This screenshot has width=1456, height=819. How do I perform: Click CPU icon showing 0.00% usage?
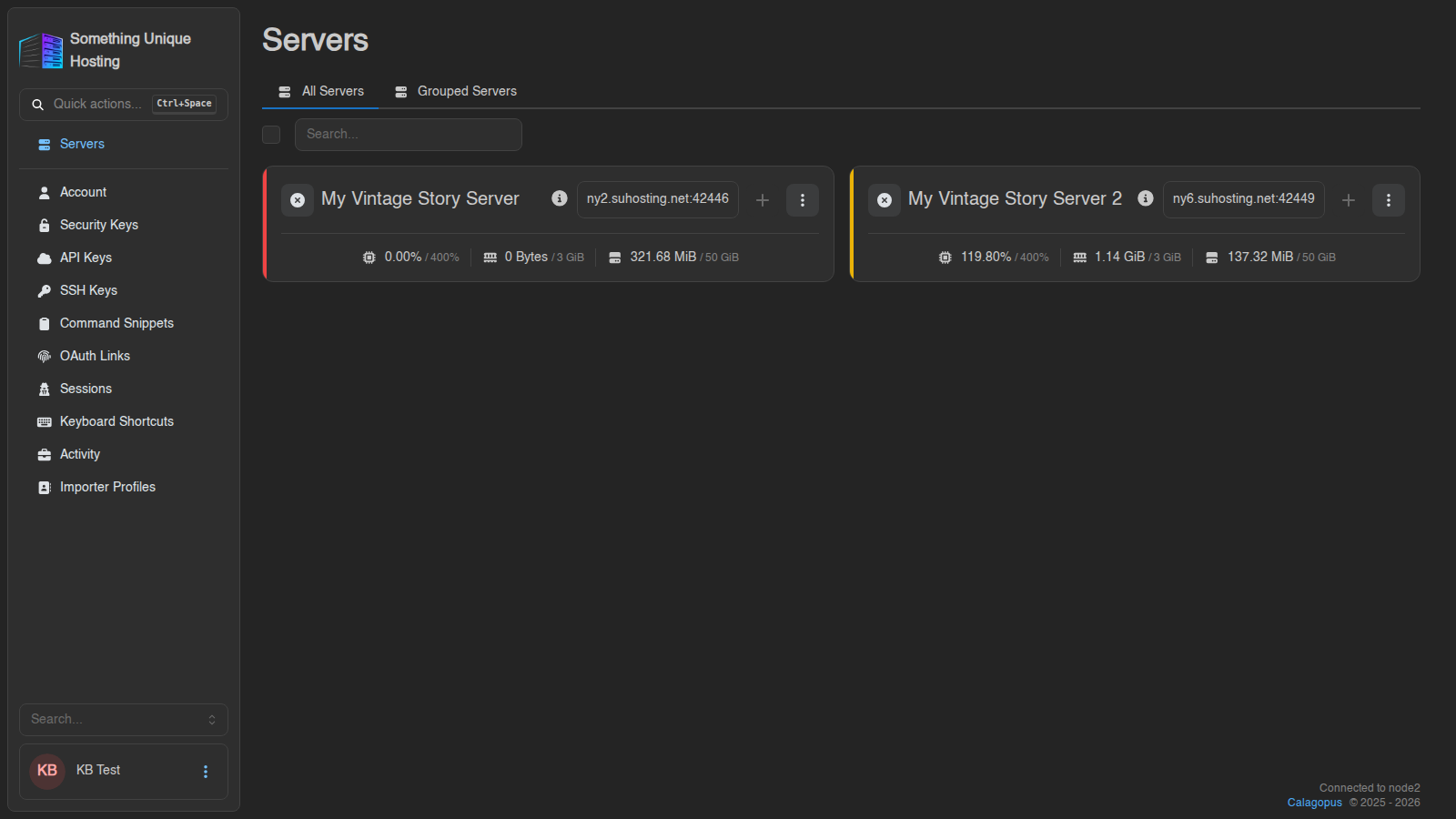(369, 258)
